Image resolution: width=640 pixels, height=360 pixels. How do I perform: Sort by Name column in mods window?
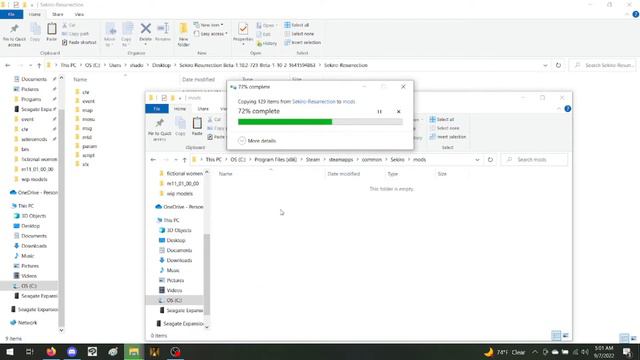click(225, 174)
